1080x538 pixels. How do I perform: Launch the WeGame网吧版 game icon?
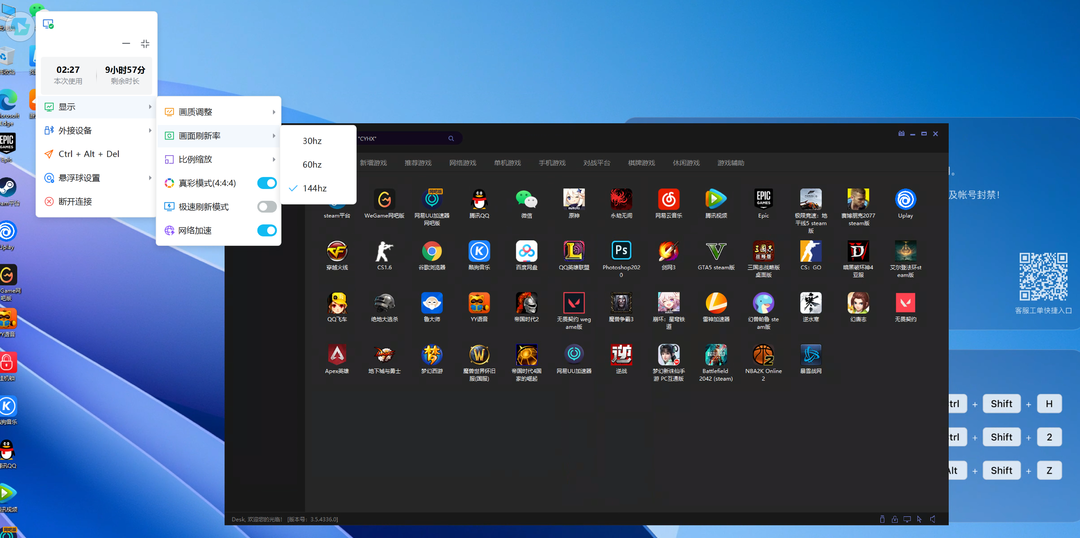click(384, 199)
